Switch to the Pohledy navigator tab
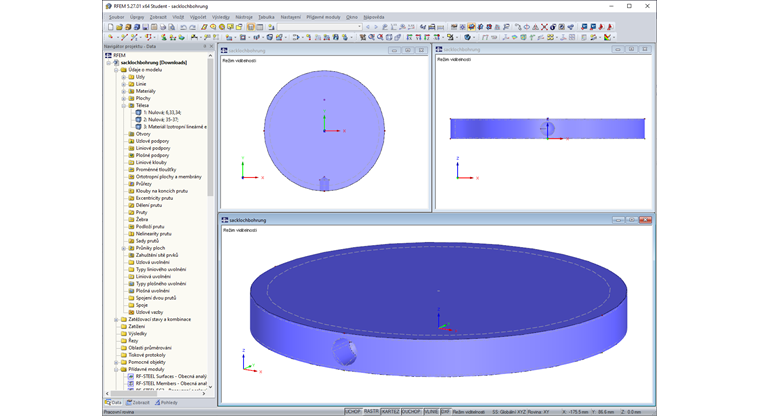 [x=166, y=402]
